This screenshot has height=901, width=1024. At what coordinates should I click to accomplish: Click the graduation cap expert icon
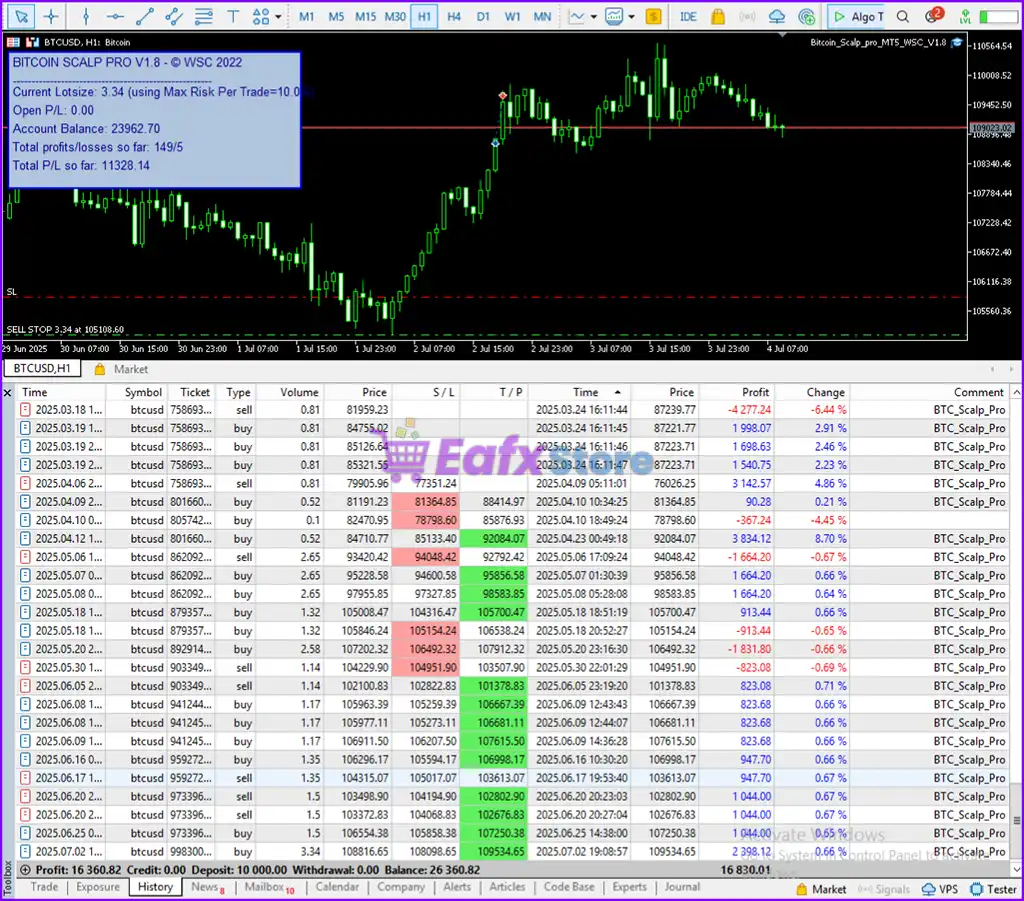(x=956, y=42)
